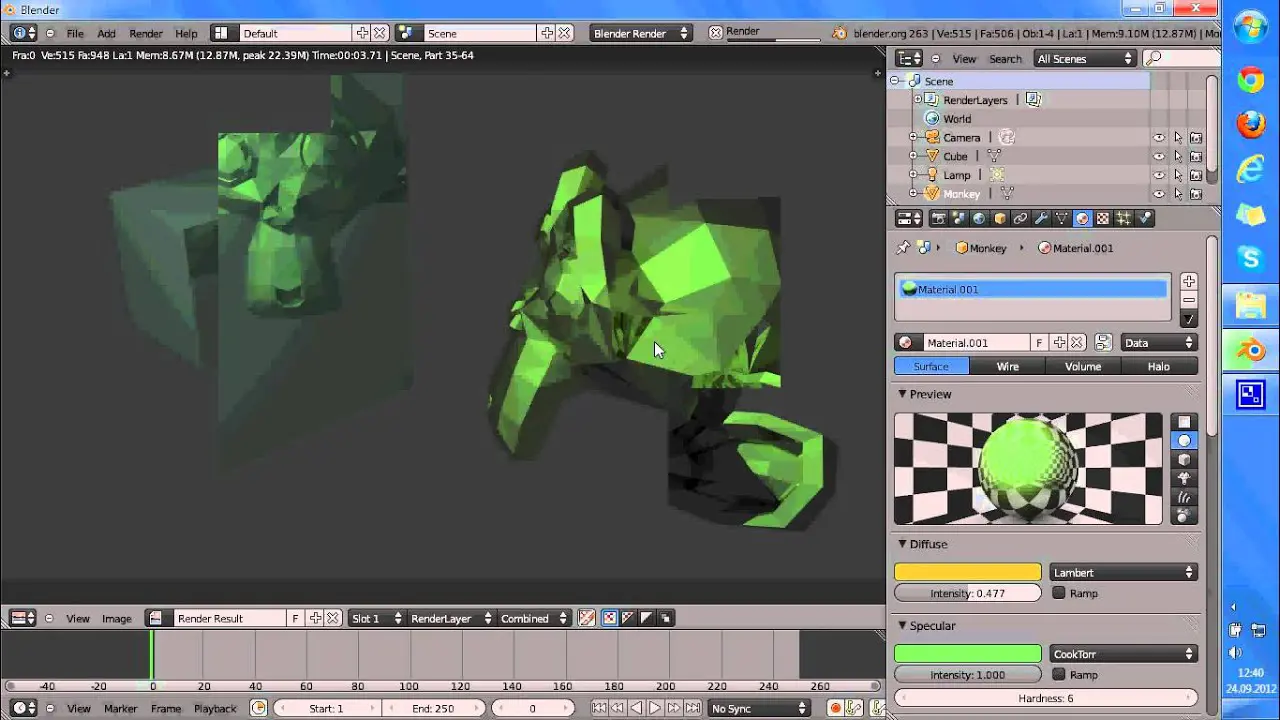Toggle automatic keyframe record button in timeline
This screenshot has height=720, width=1280.
[x=835, y=708]
